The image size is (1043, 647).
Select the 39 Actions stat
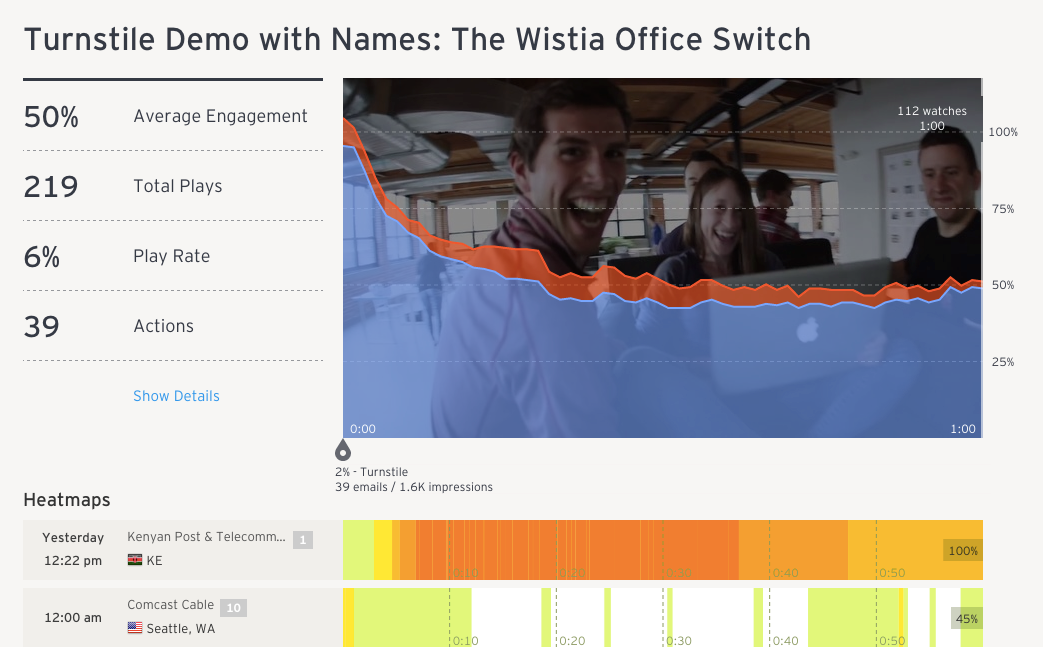coord(173,326)
